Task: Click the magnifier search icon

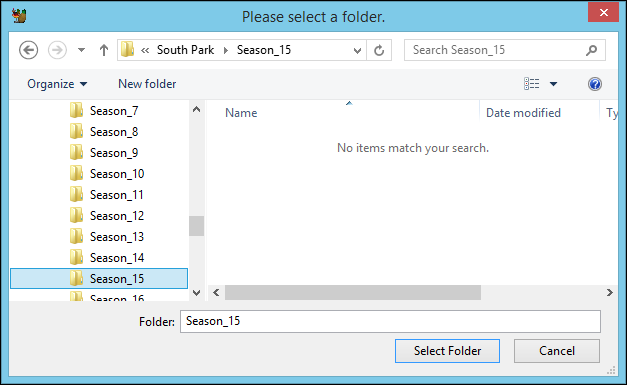Action: click(591, 50)
